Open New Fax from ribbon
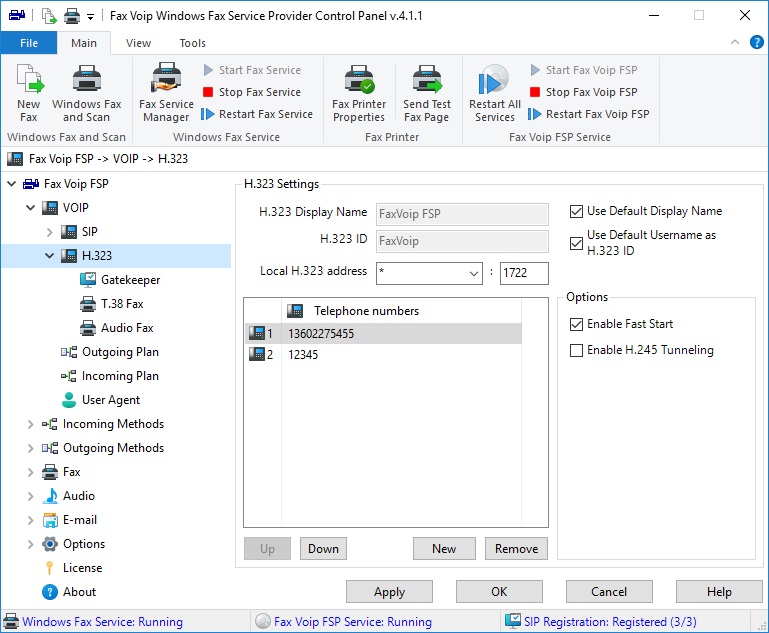This screenshot has height=633, width=769. [x=28, y=93]
